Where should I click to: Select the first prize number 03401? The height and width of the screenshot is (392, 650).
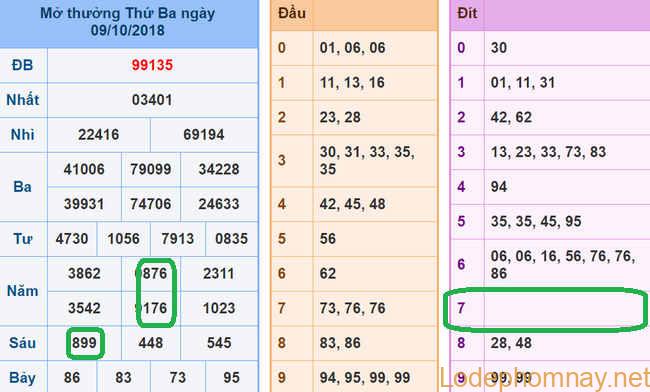pyautogui.click(x=152, y=100)
